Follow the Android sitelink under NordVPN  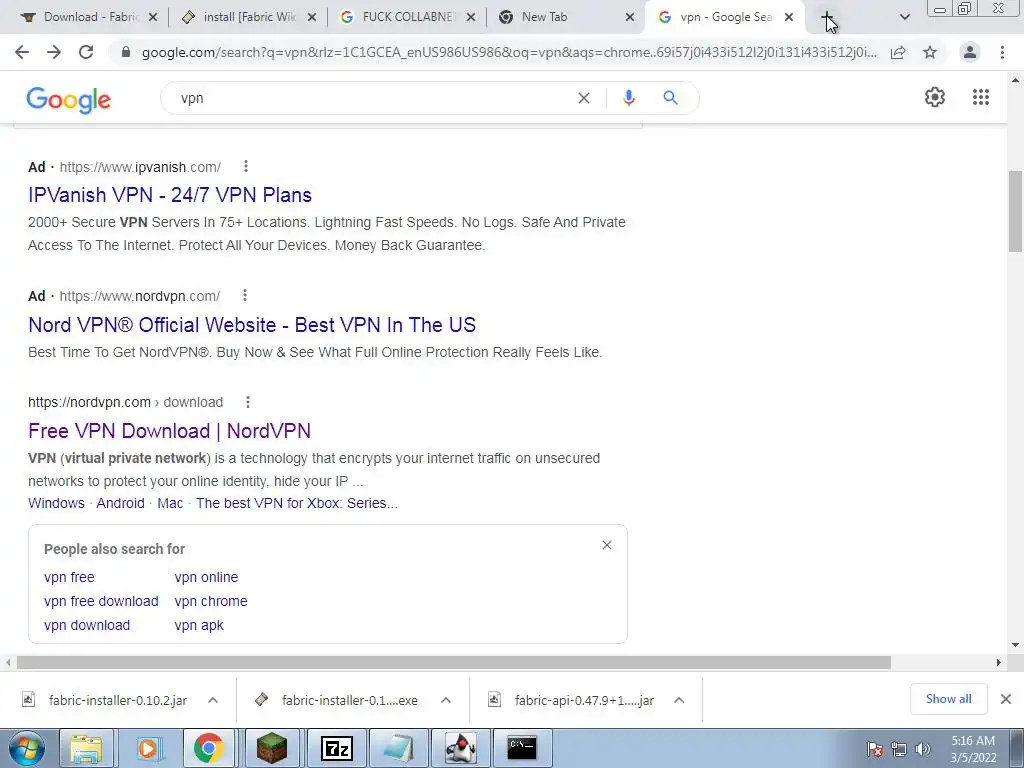click(120, 503)
